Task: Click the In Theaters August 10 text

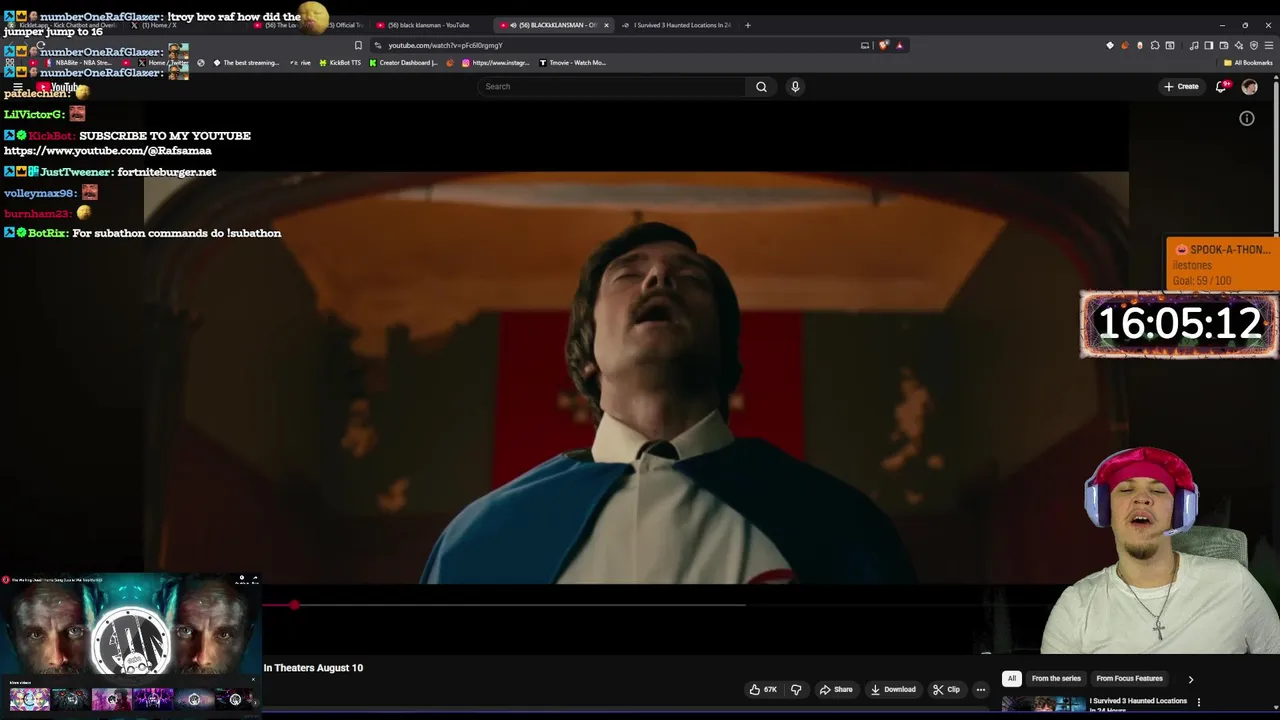Action: click(x=313, y=668)
